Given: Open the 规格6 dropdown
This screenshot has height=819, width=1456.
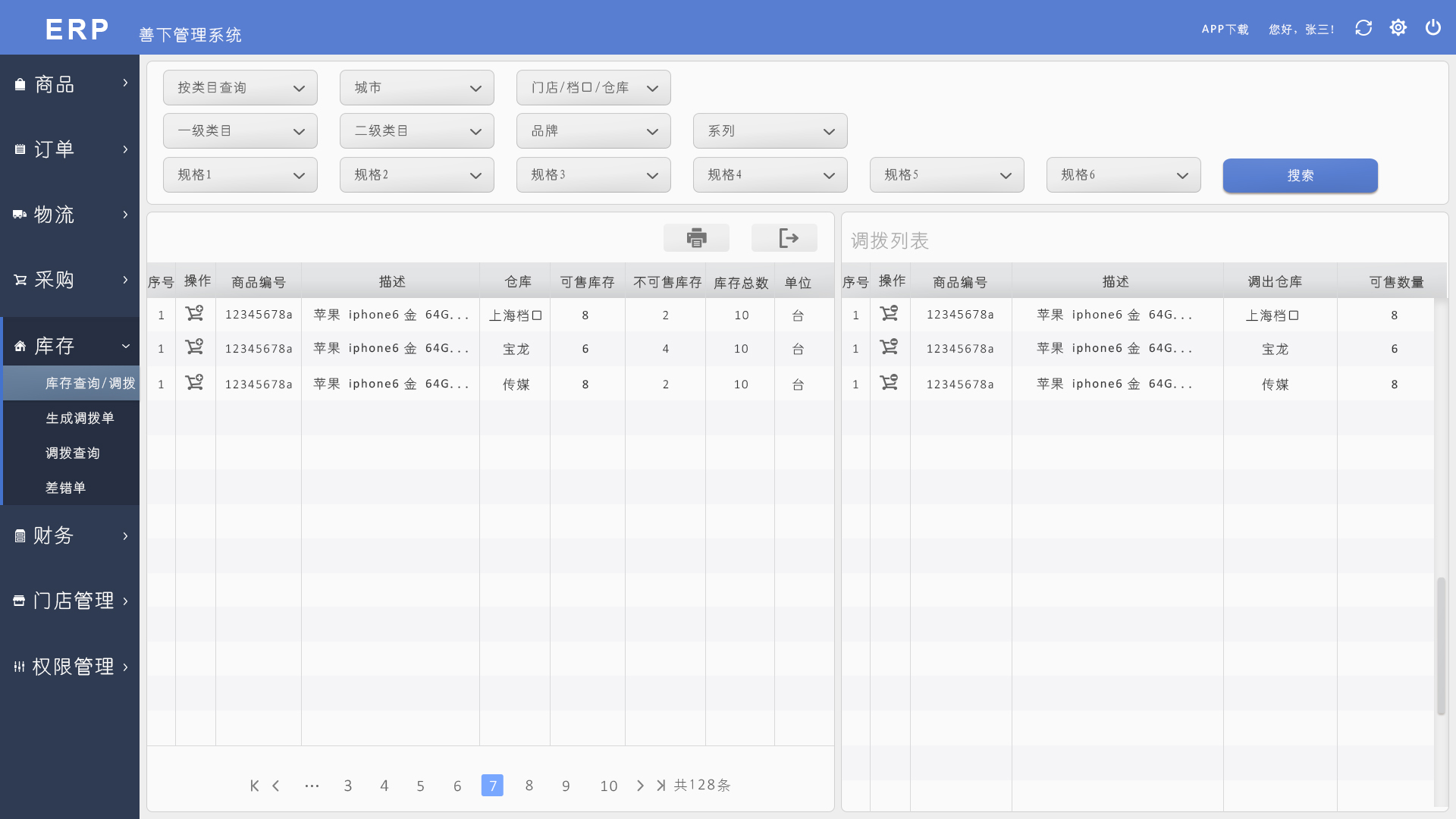Looking at the screenshot, I should 1123,174.
